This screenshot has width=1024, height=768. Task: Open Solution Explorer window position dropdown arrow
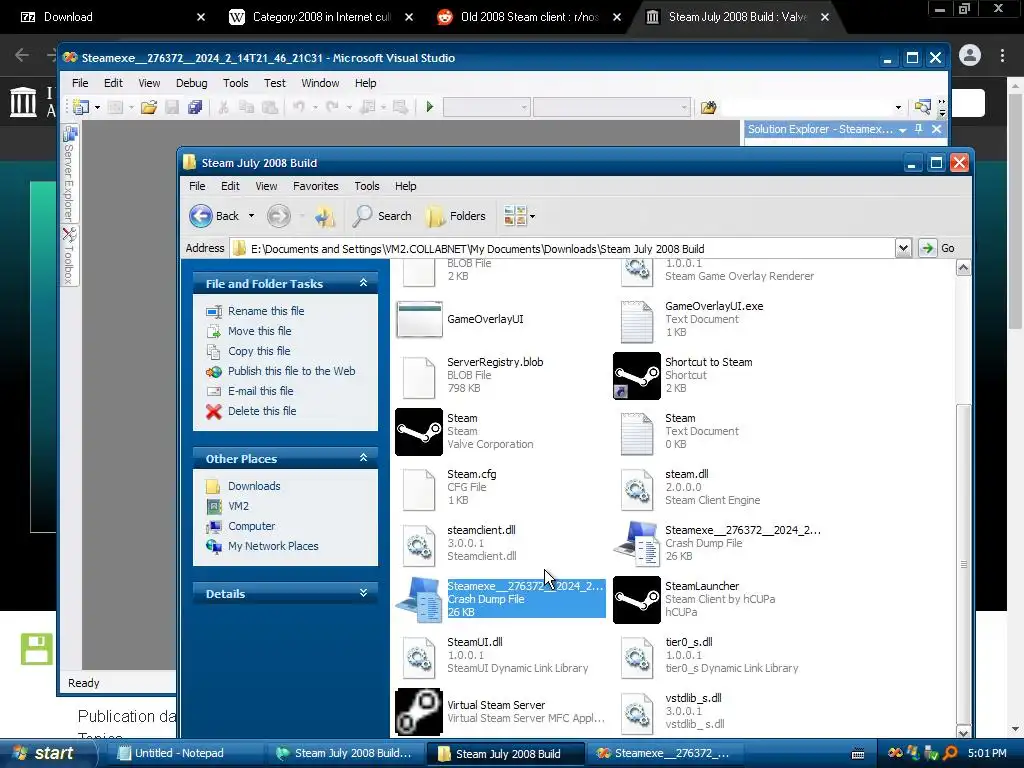point(903,130)
